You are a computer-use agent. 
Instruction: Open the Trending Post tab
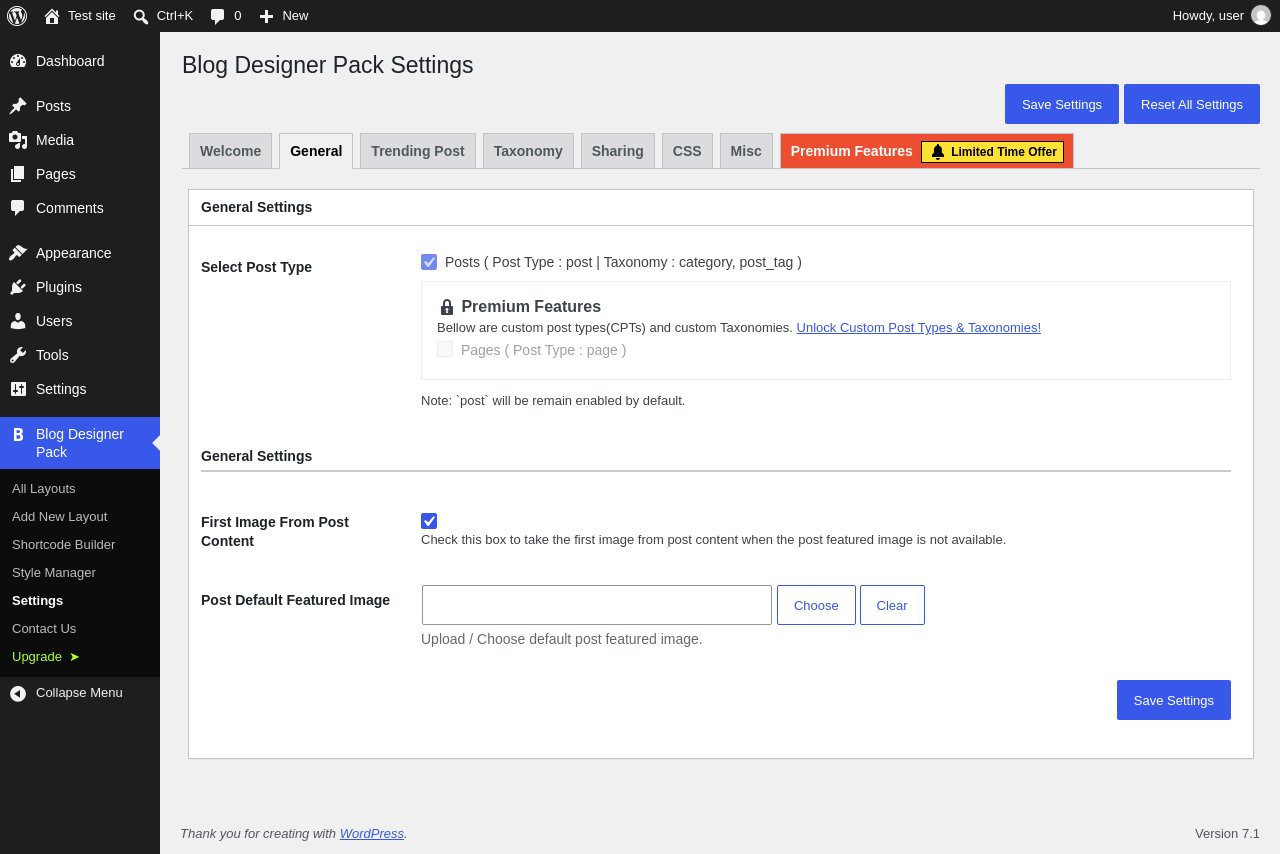[418, 151]
